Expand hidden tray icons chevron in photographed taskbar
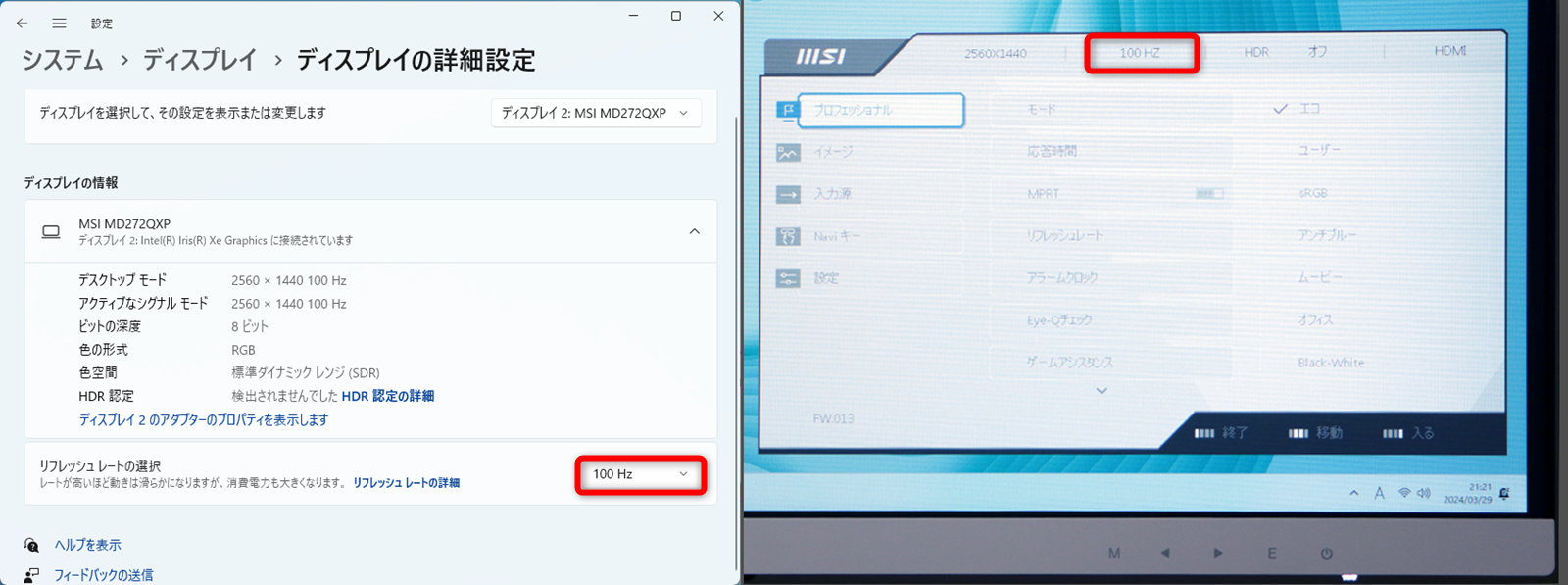The image size is (1568, 585). click(x=1354, y=493)
